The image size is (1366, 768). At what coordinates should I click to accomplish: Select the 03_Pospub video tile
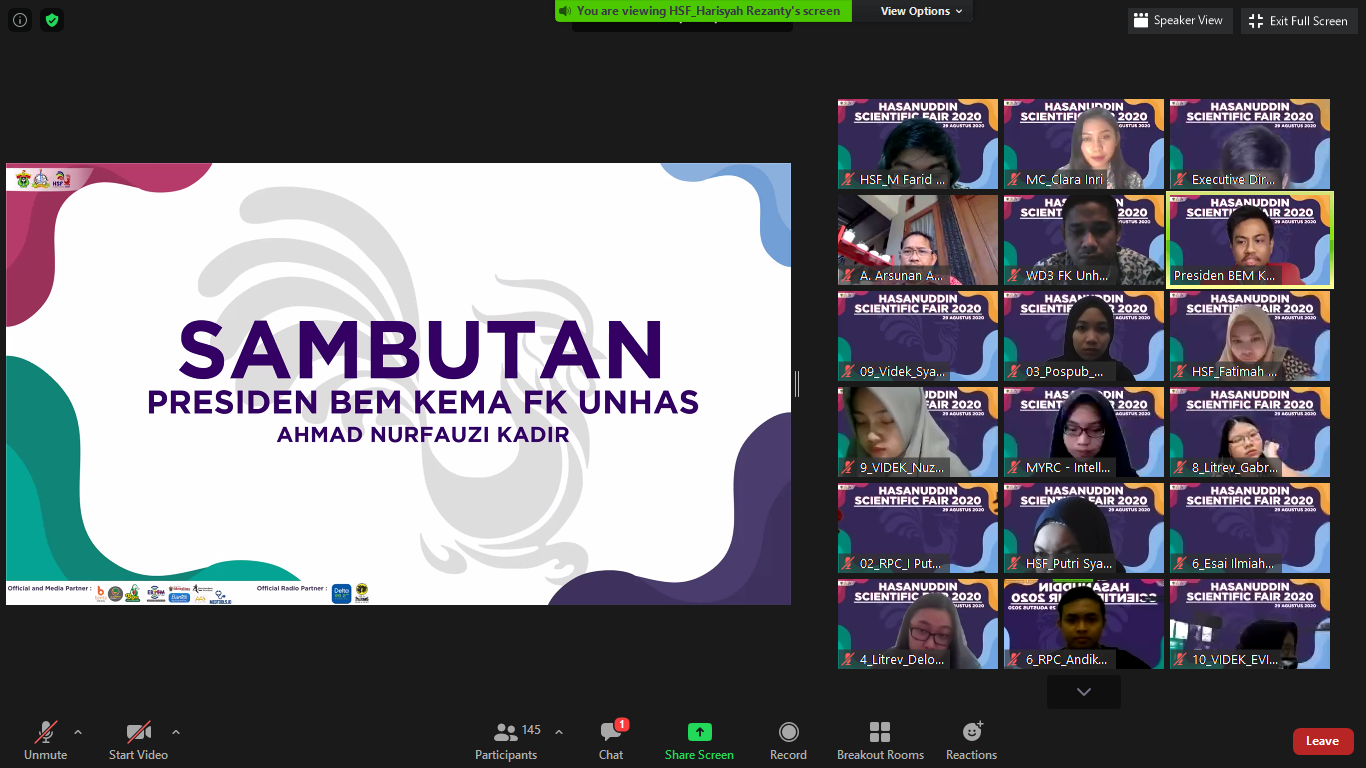click(x=1084, y=336)
